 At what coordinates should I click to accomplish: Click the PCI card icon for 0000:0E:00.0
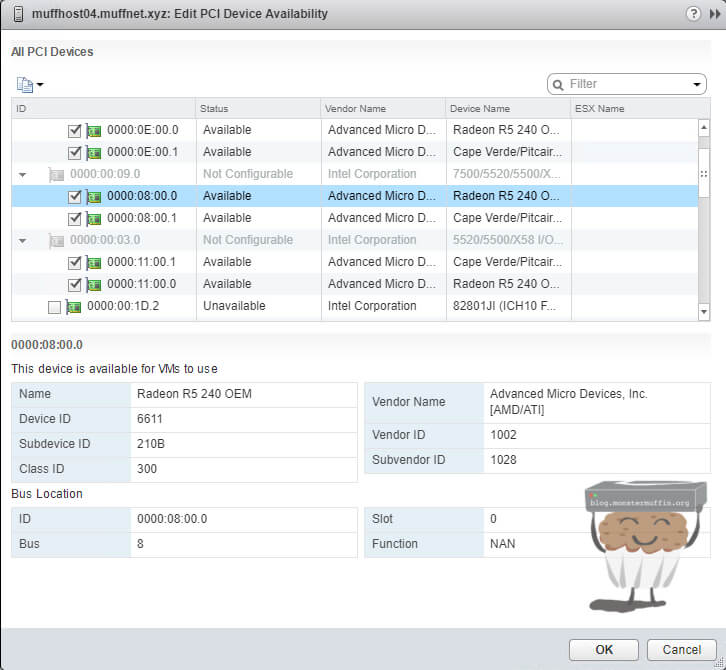(x=94, y=130)
